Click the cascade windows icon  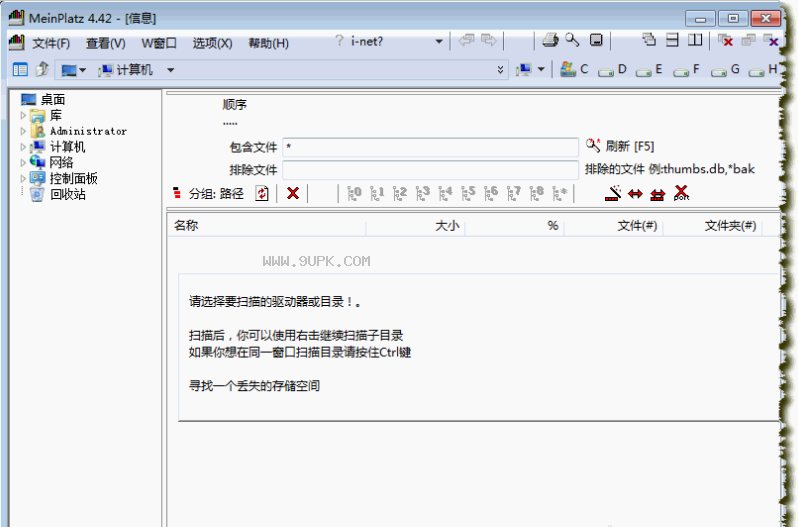tap(649, 40)
